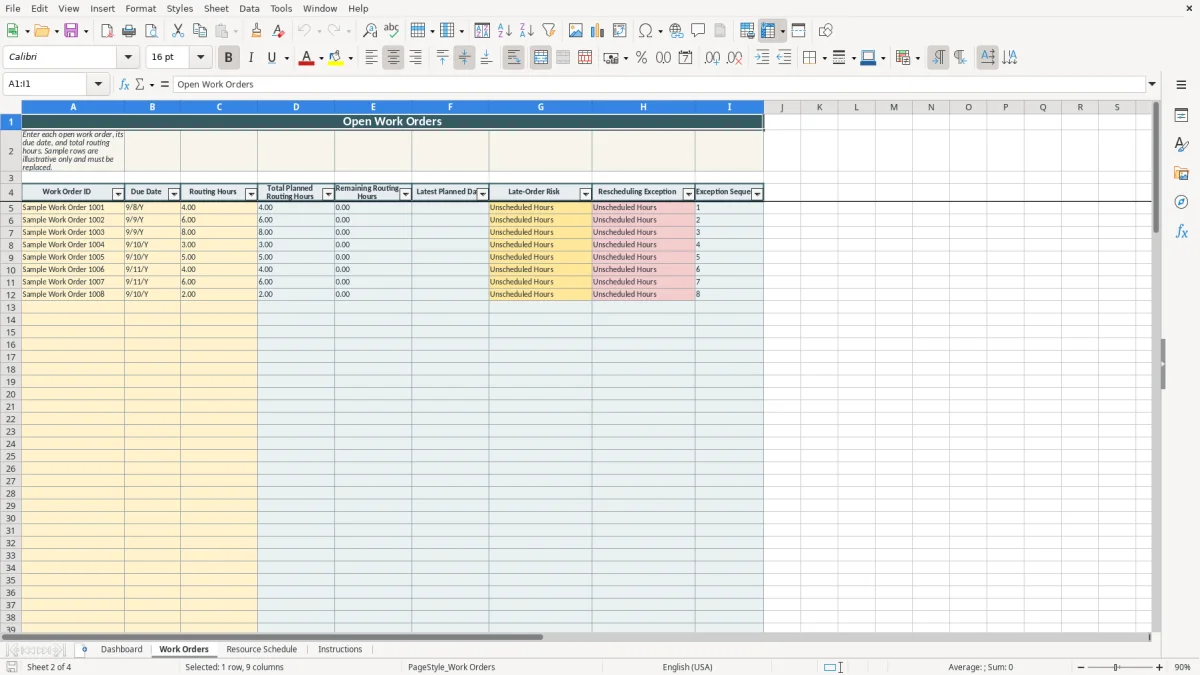Image resolution: width=1200 pixels, height=675 pixels.
Task: Apply the yellow background color
Action: pyautogui.click(x=336, y=58)
